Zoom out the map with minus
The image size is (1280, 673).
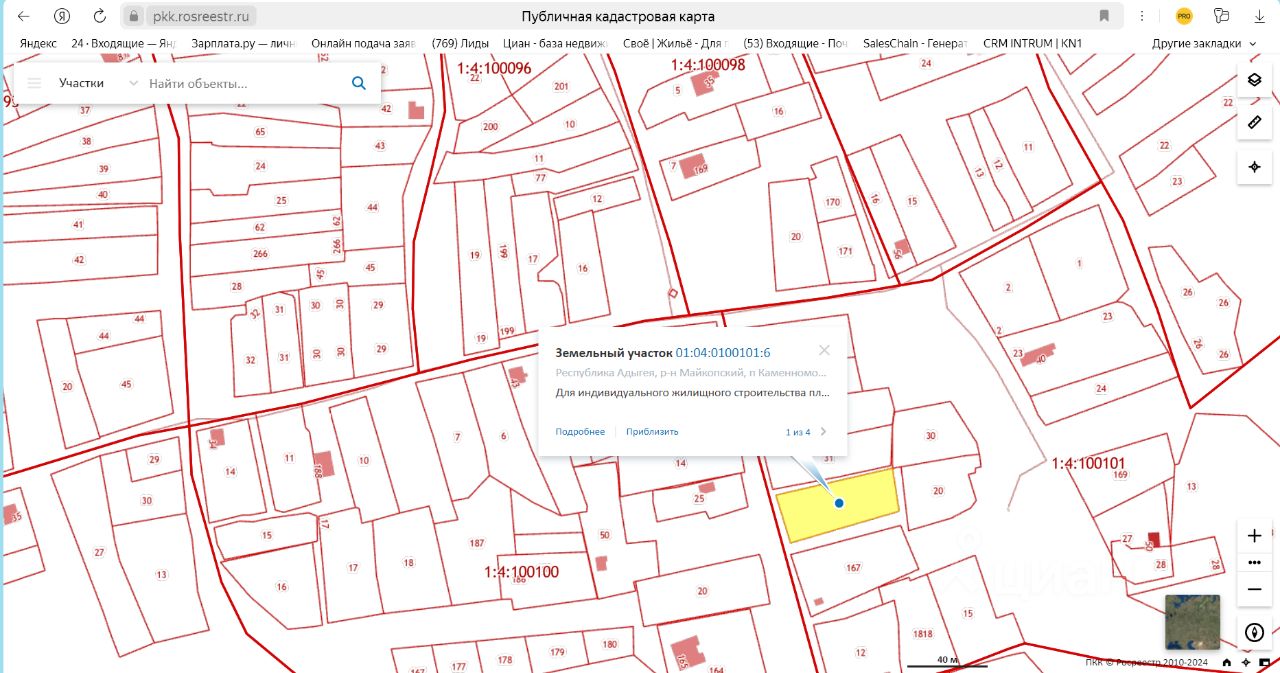[1254, 590]
